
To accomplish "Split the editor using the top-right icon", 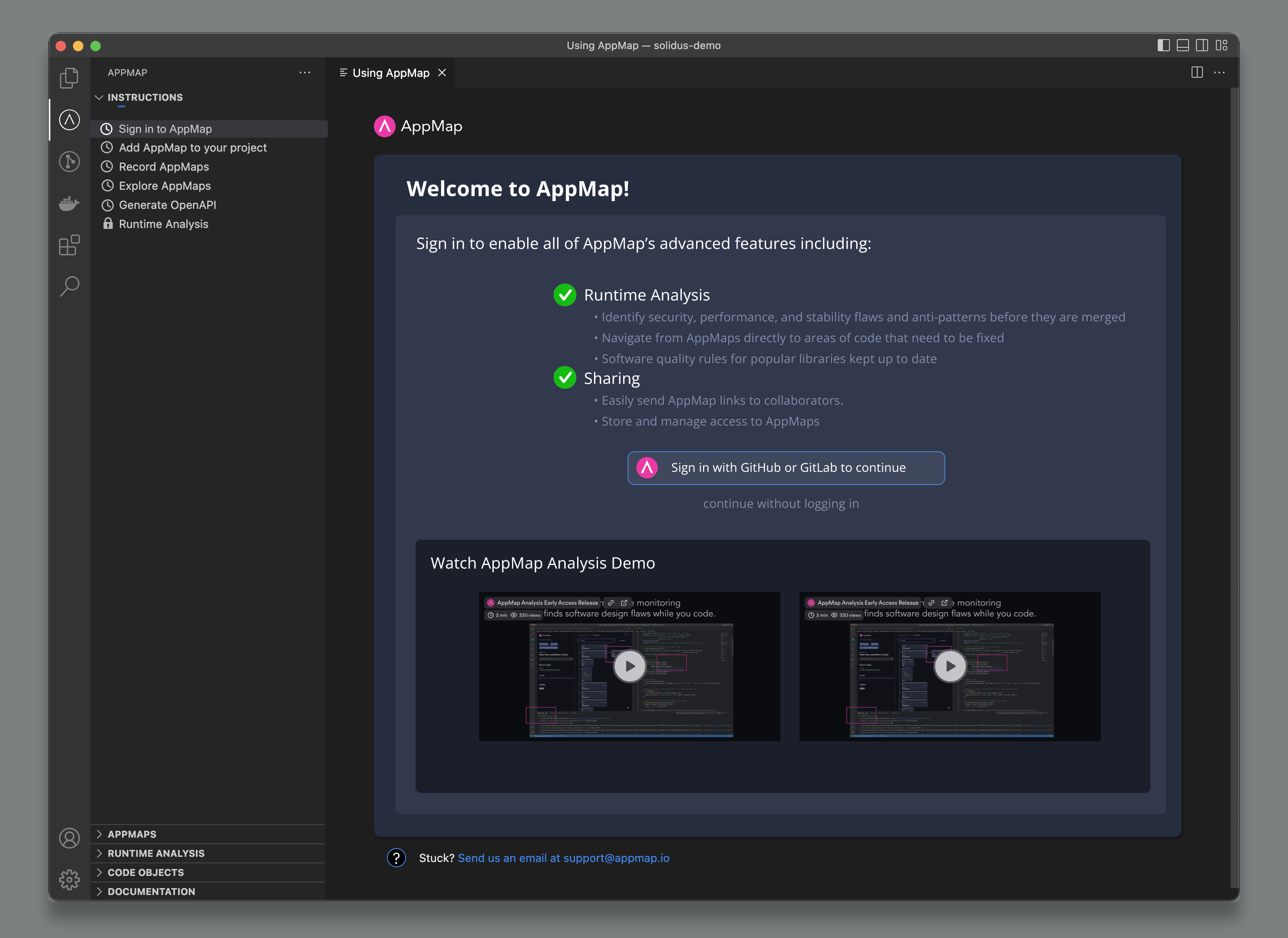I will (1197, 73).
